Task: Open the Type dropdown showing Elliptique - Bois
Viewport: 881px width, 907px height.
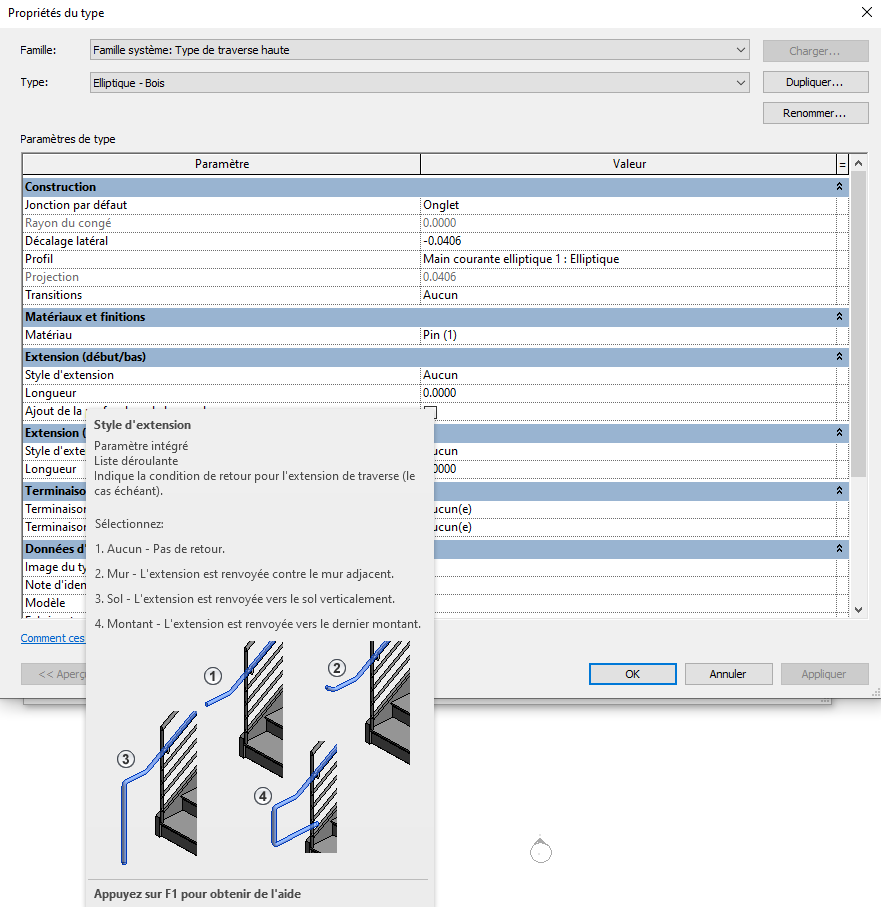Action: point(740,83)
